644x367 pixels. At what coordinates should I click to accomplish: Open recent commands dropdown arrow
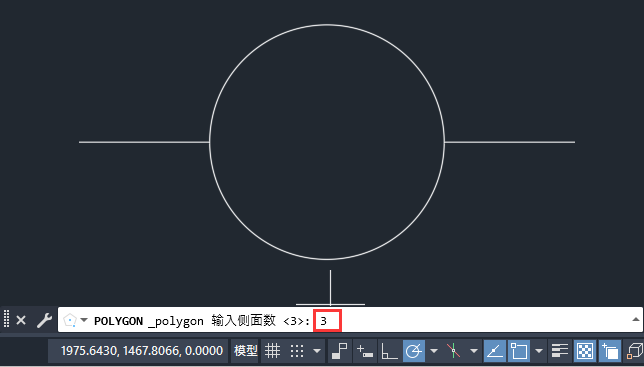[x=84, y=320]
